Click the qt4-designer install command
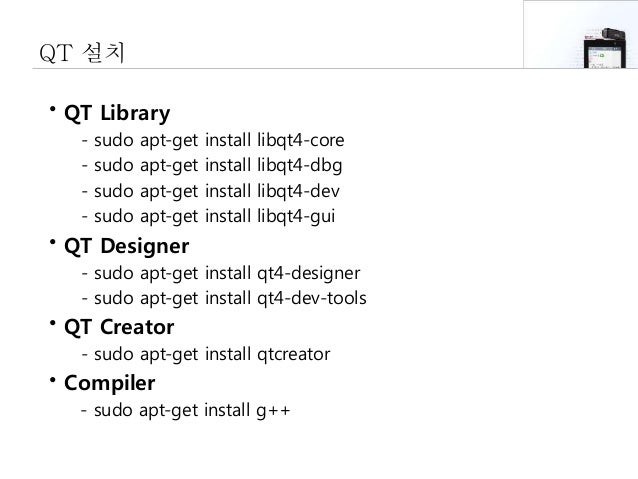The image size is (638, 479). pyautogui.click(x=221, y=273)
